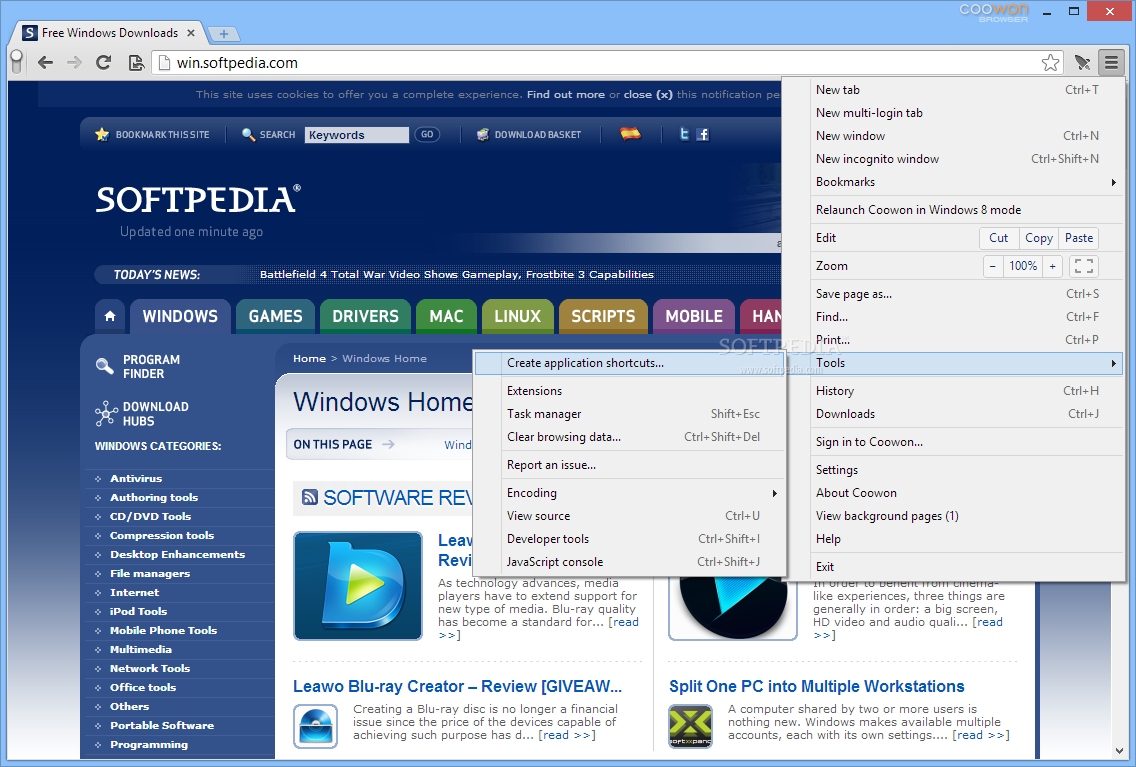Click the browser back arrow
Screen dimensions: 1136x767
(x=46, y=63)
